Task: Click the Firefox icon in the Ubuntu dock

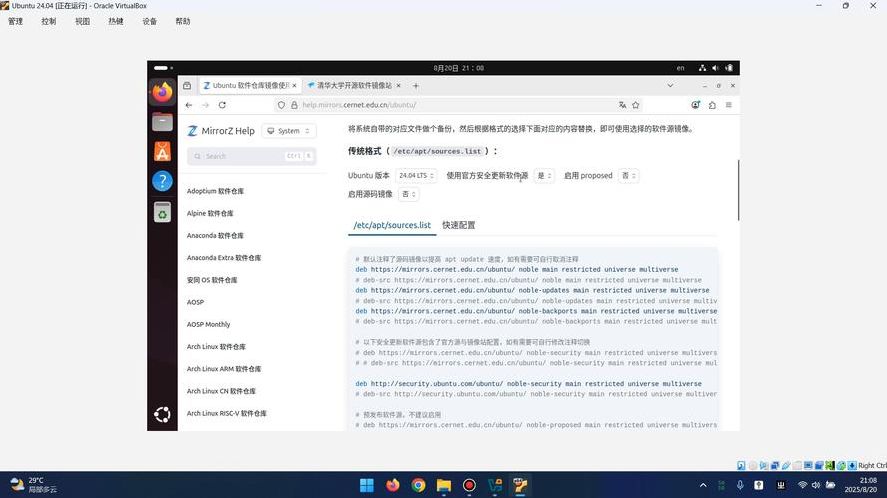Action: (x=162, y=92)
